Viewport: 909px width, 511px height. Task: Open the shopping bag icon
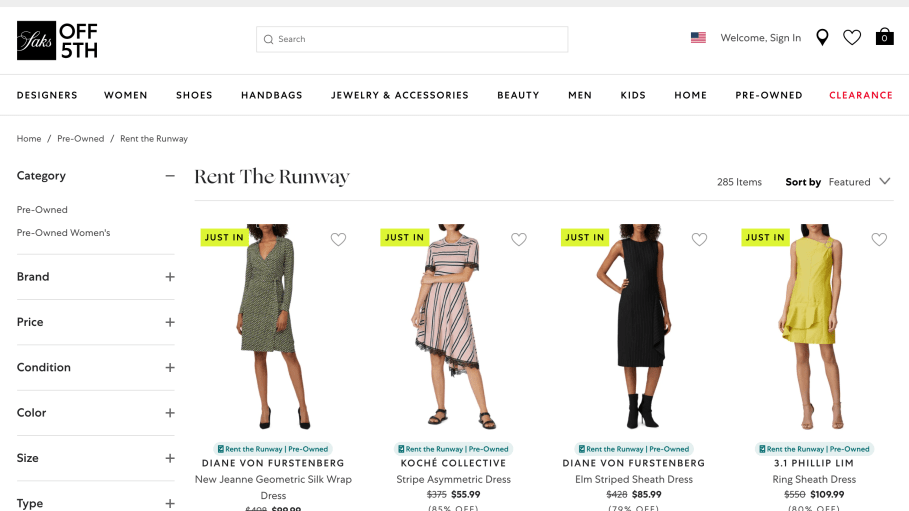[884, 37]
